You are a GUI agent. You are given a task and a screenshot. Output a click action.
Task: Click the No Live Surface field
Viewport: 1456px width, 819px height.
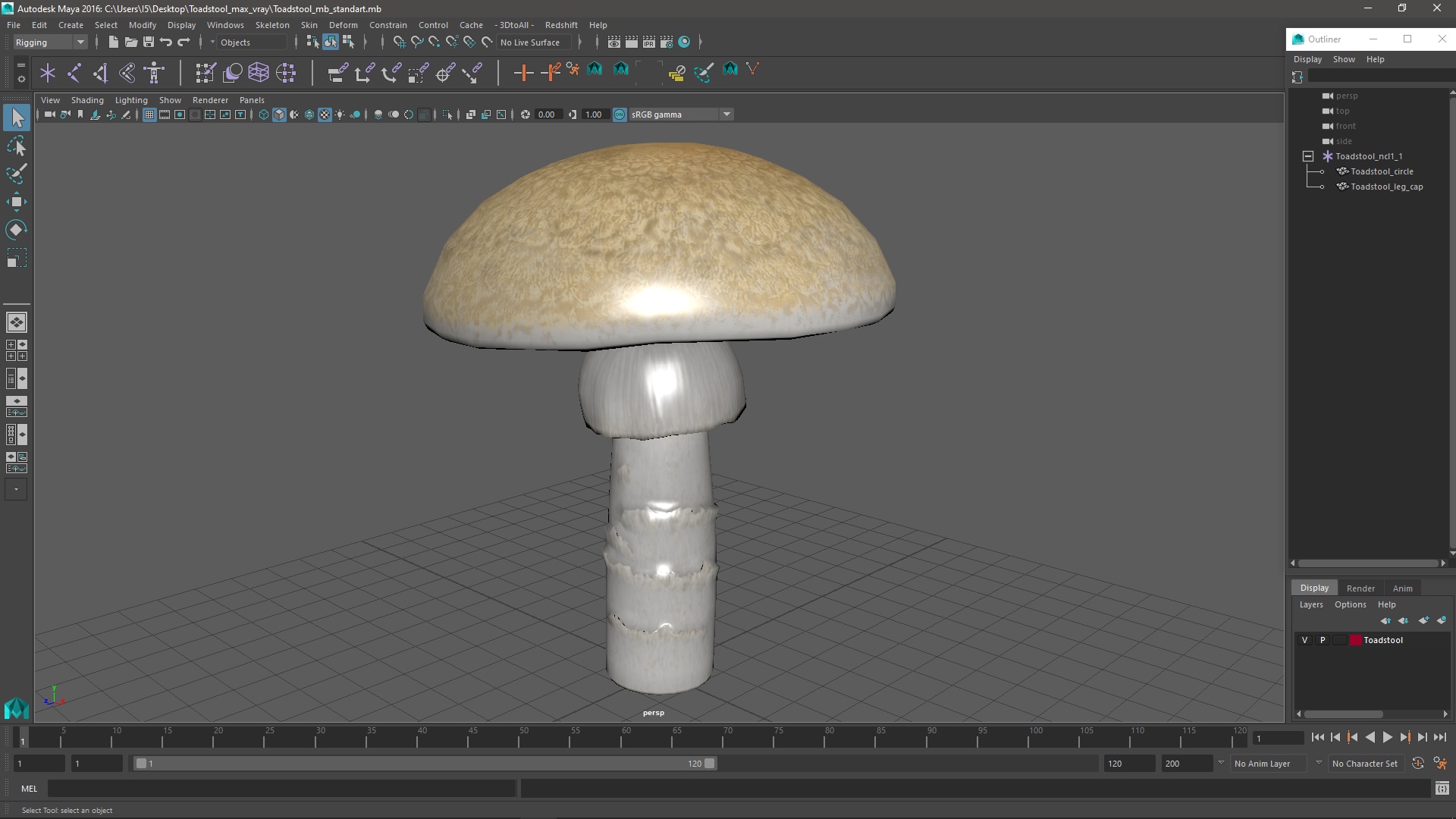tap(530, 42)
